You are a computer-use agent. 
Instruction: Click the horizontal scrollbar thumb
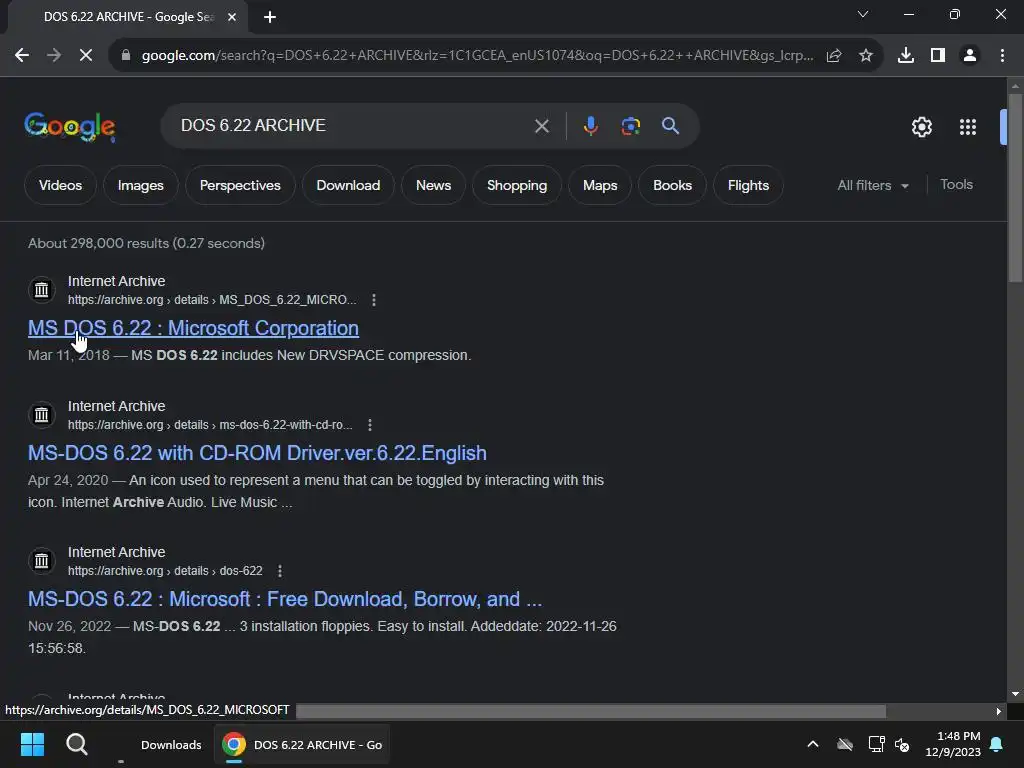point(591,711)
